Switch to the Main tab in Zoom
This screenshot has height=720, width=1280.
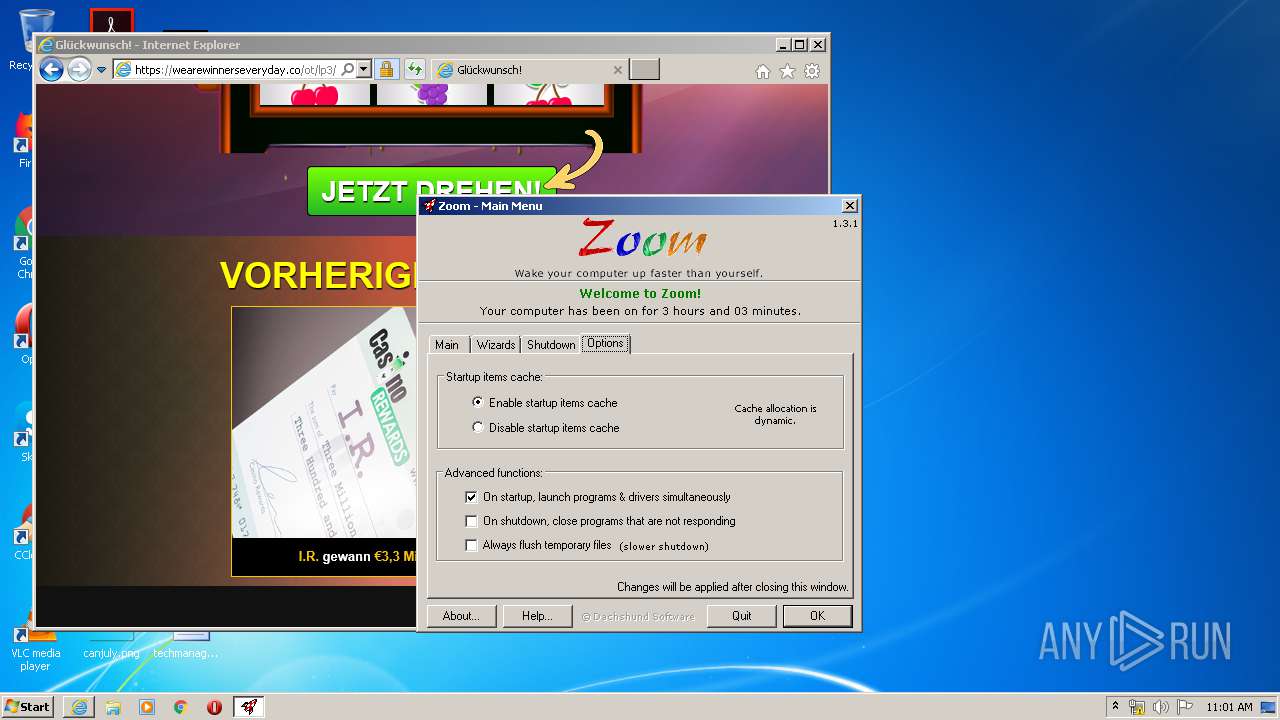pos(447,344)
